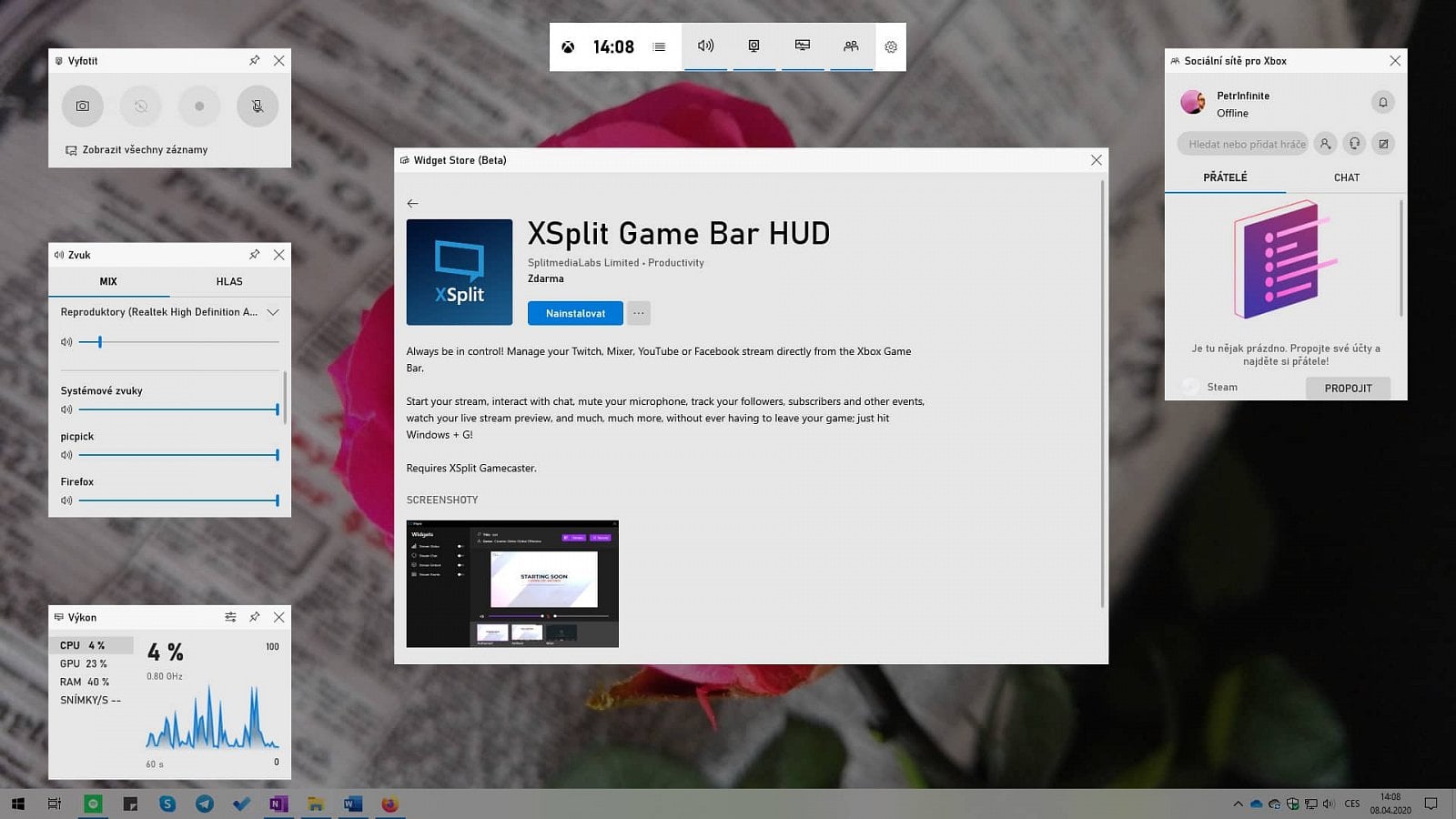Viewport: 1456px width, 819px height.
Task: Toggle the Capture widget from Game Bar
Action: tap(753, 46)
